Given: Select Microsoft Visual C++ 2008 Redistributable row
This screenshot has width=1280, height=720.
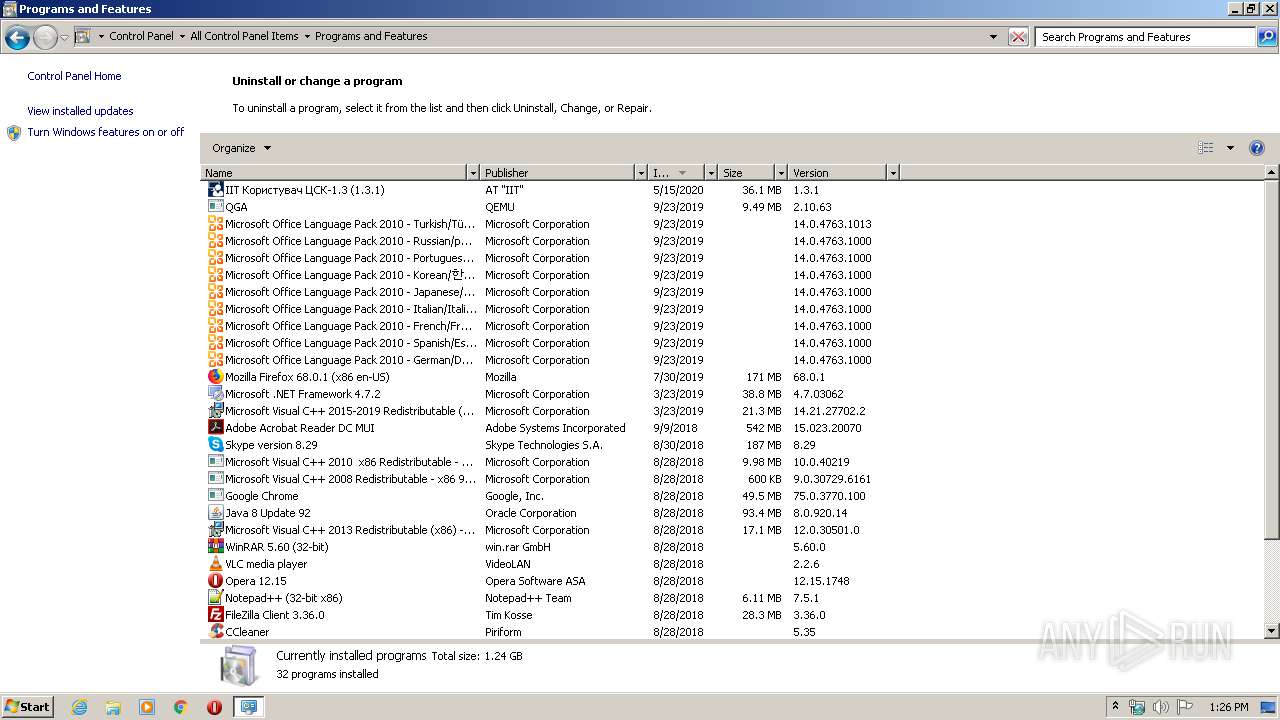Looking at the screenshot, I should tap(552, 479).
